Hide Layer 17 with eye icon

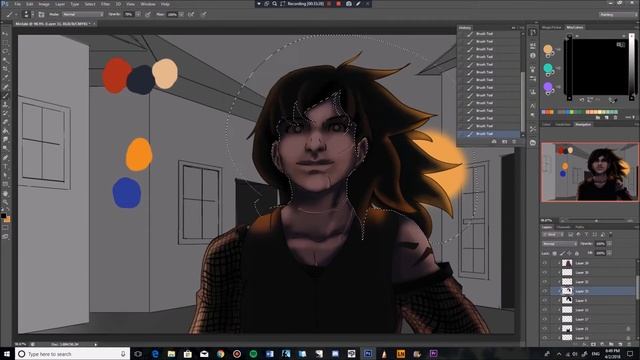(544, 319)
